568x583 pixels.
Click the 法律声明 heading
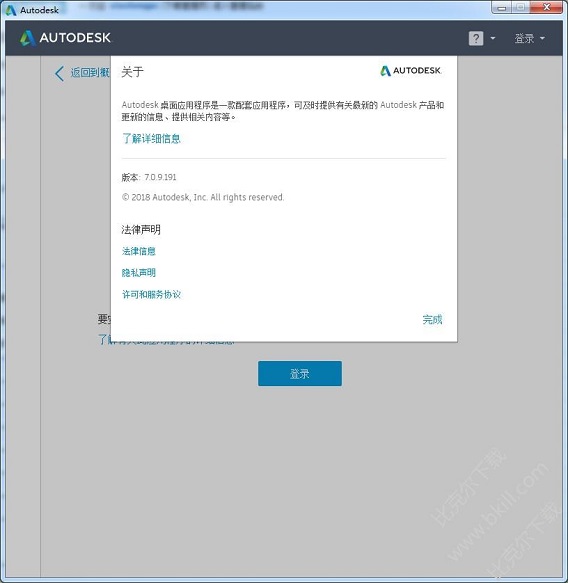[141, 229]
